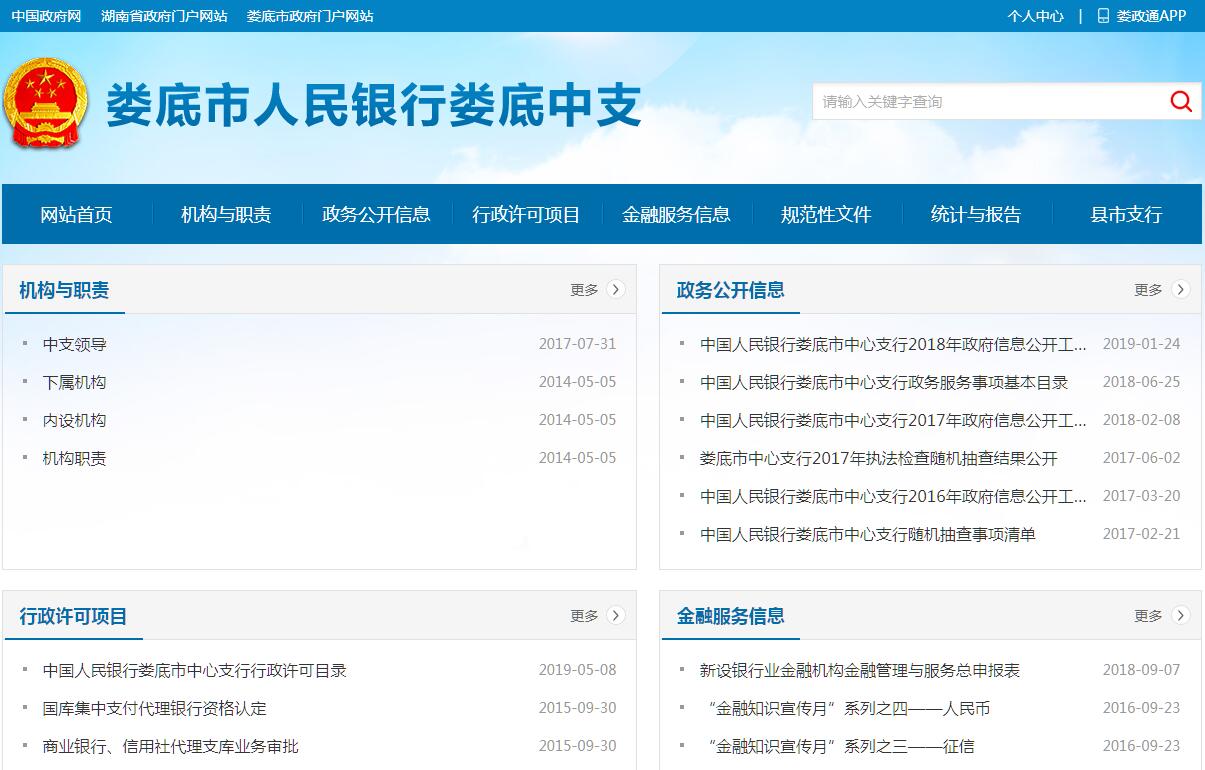Open 金融知识宣传月系列之三征信 article
The height and width of the screenshot is (770, 1205).
[x=840, y=746]
